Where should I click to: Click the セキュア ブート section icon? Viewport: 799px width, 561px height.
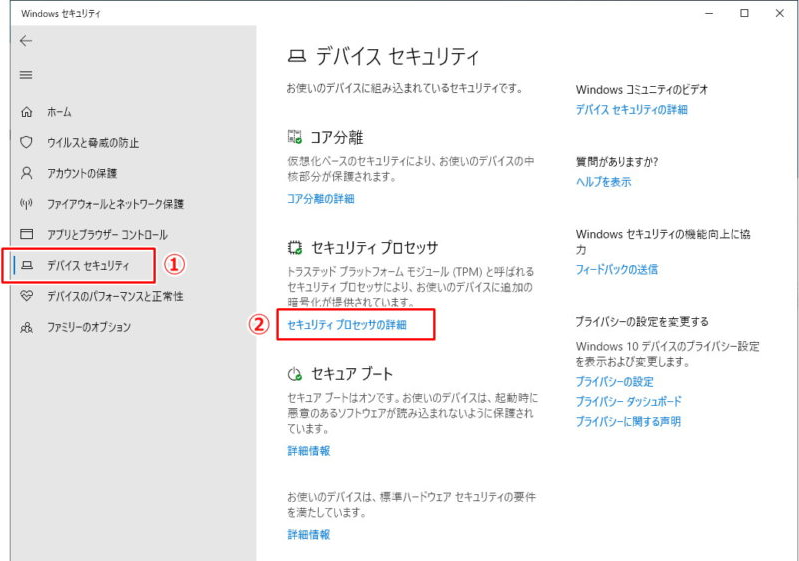(295, 374)
